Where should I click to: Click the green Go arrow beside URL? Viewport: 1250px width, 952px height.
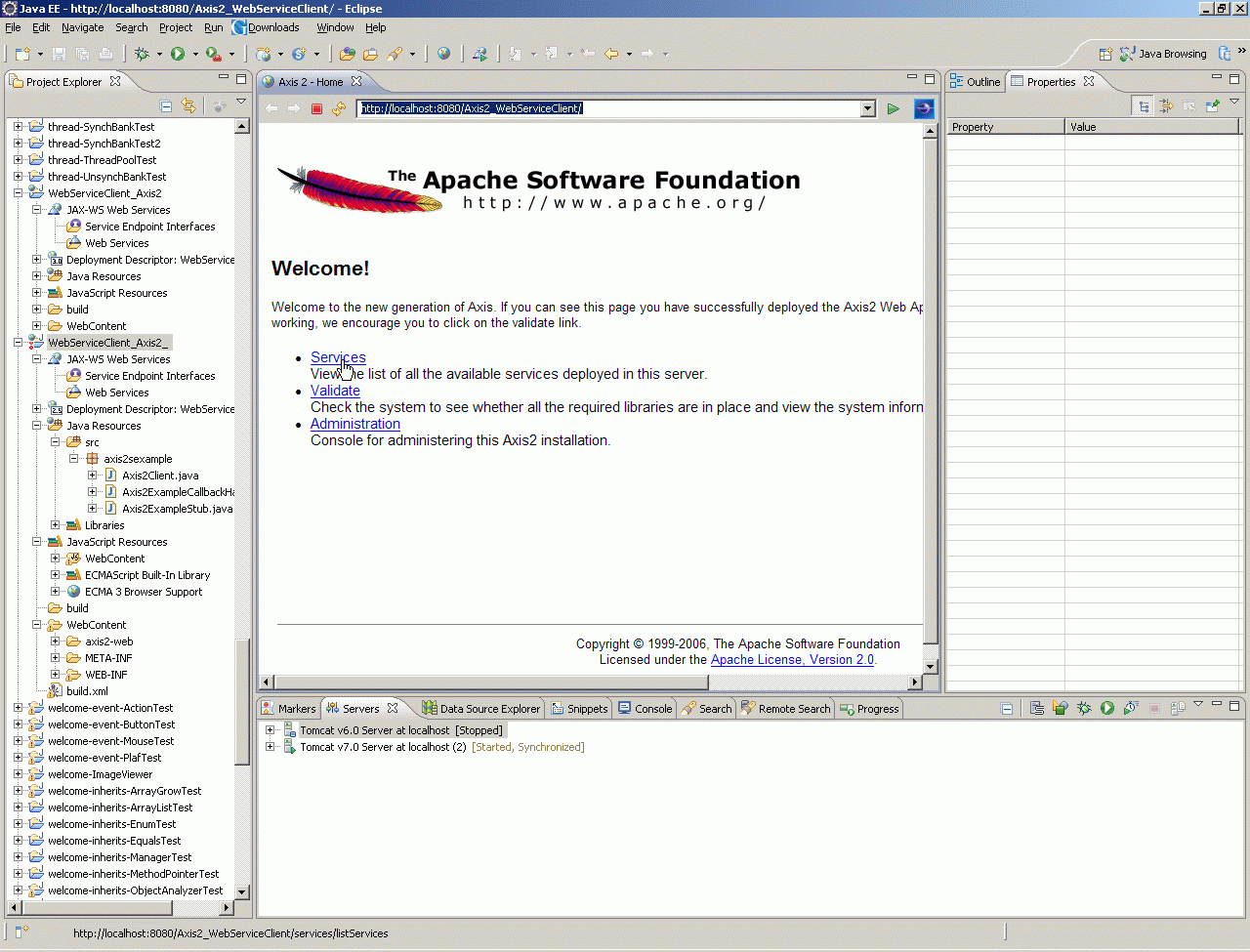pyautogui.click(x=893, y=108)
